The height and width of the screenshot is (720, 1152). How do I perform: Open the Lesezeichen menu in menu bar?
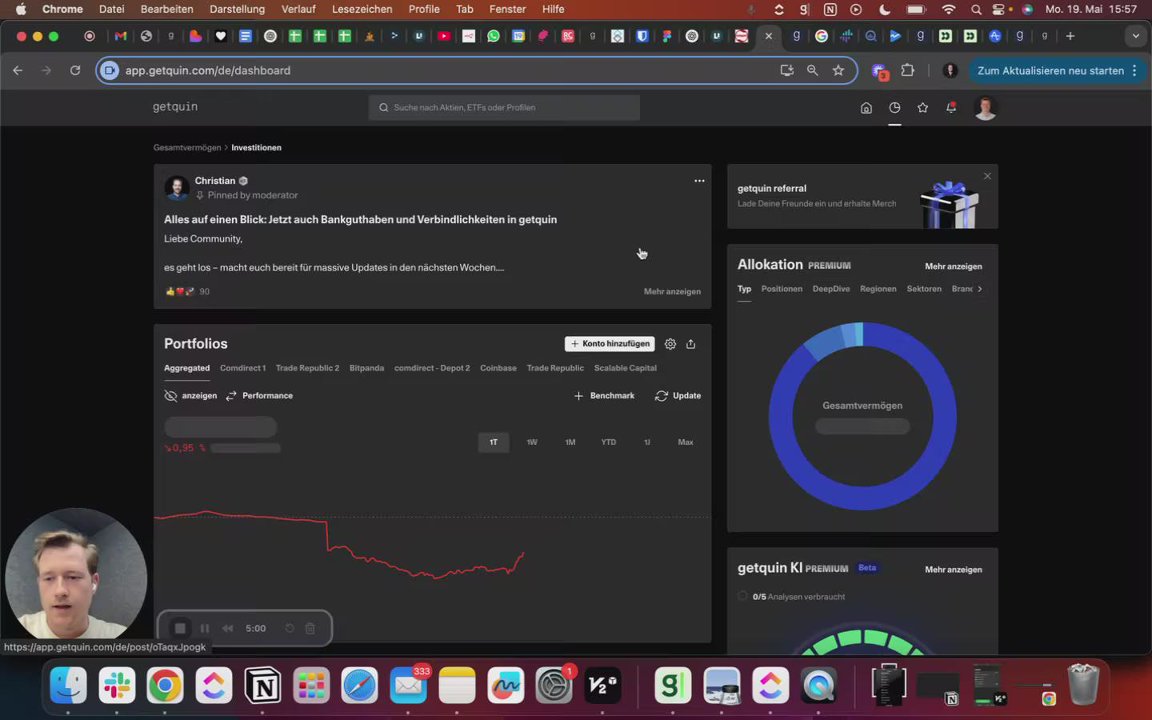362,10
